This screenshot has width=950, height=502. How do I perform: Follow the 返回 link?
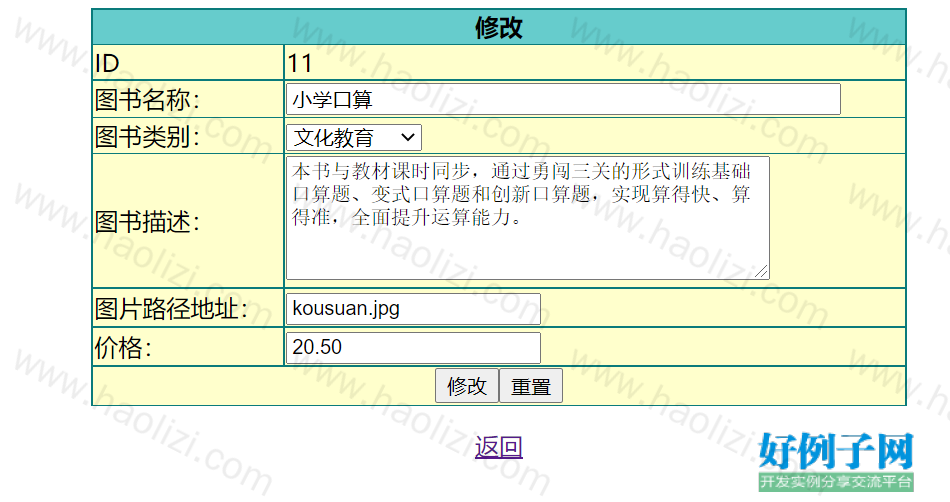499,447
